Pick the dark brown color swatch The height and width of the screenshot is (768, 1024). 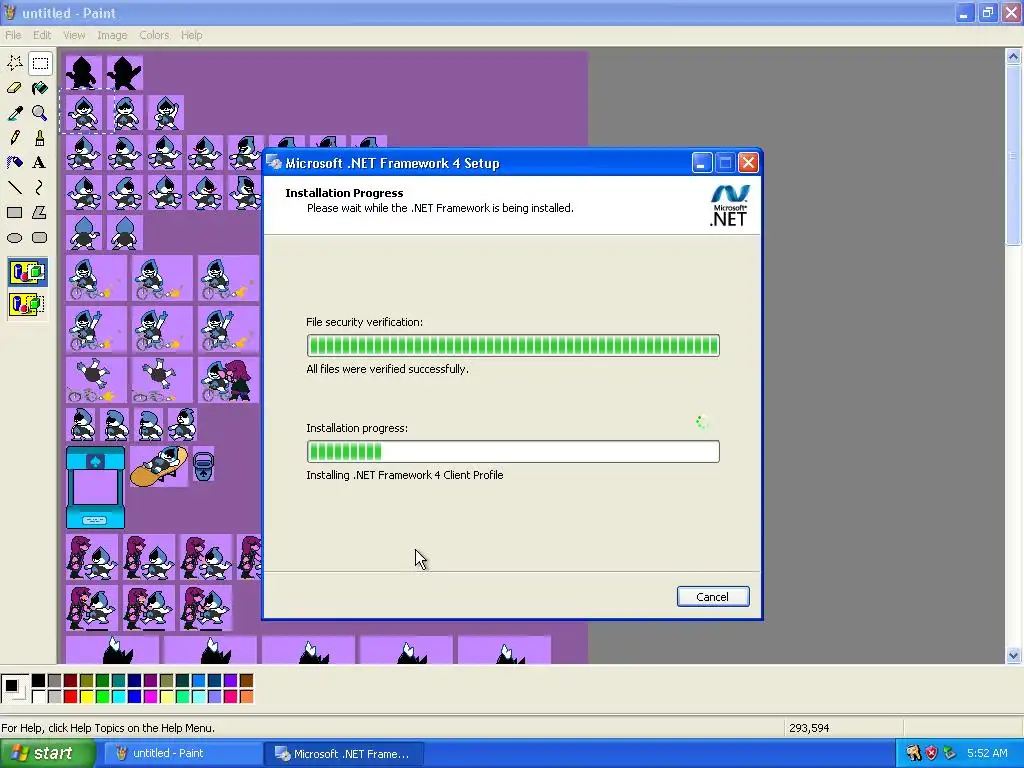tap(246, 680)
